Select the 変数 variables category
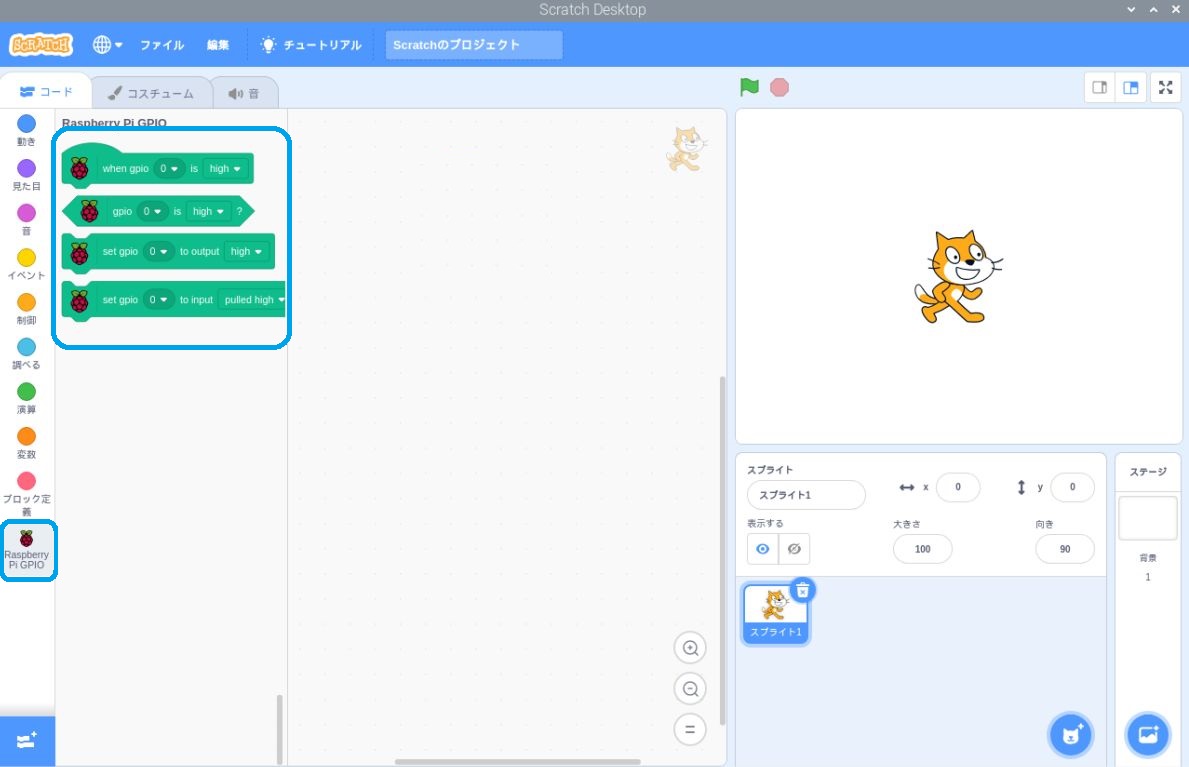 point(27,444)
